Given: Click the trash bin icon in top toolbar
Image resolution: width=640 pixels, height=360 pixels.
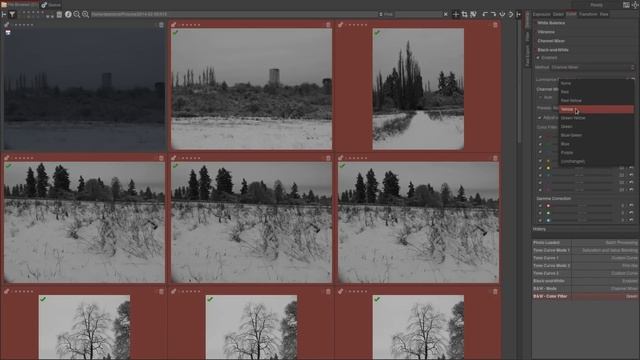Looking at the screenshot, I should pyautogui.click(x=59, y=14).
